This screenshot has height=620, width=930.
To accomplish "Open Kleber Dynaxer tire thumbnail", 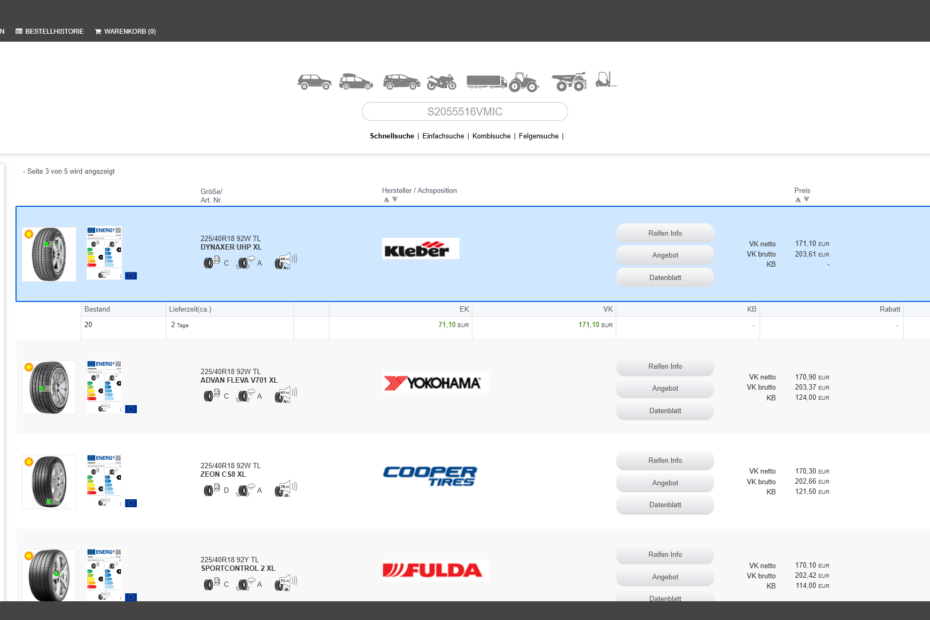I will pos(49,254).
